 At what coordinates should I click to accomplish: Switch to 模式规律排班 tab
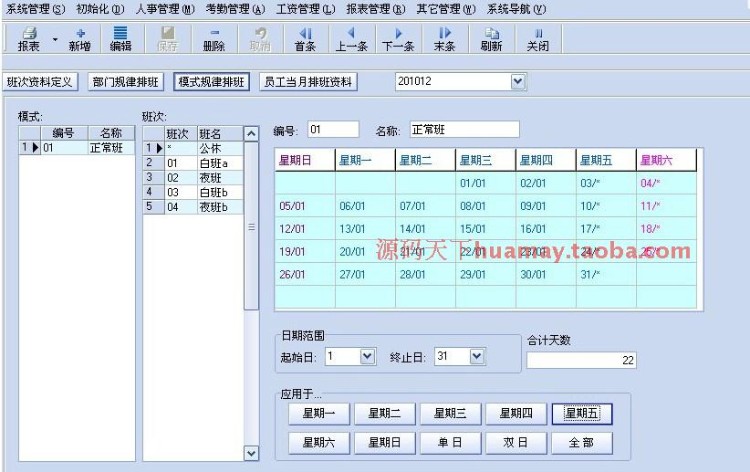click(211, 82)
